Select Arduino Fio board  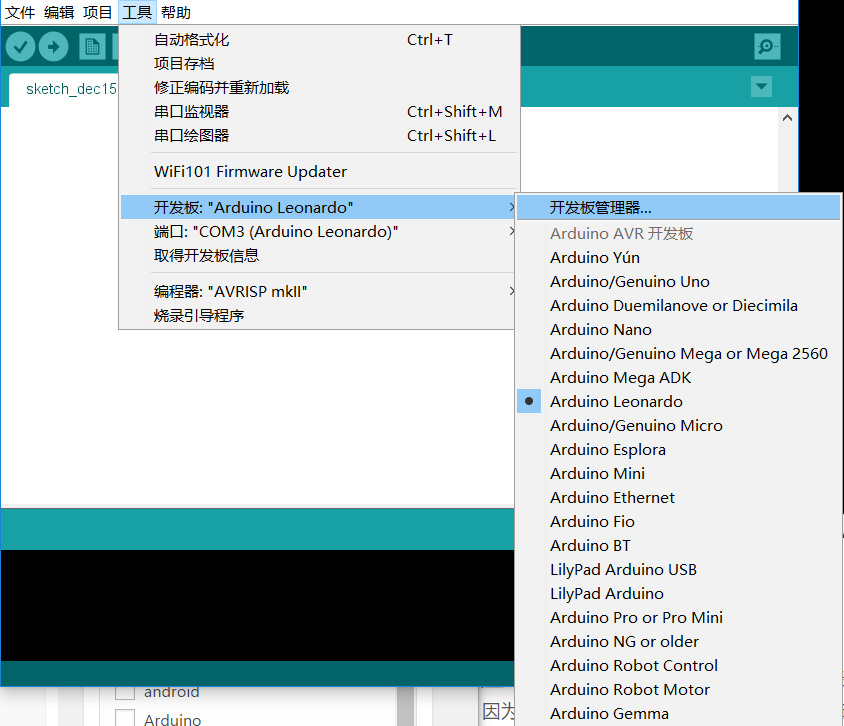tap(678, 521)
